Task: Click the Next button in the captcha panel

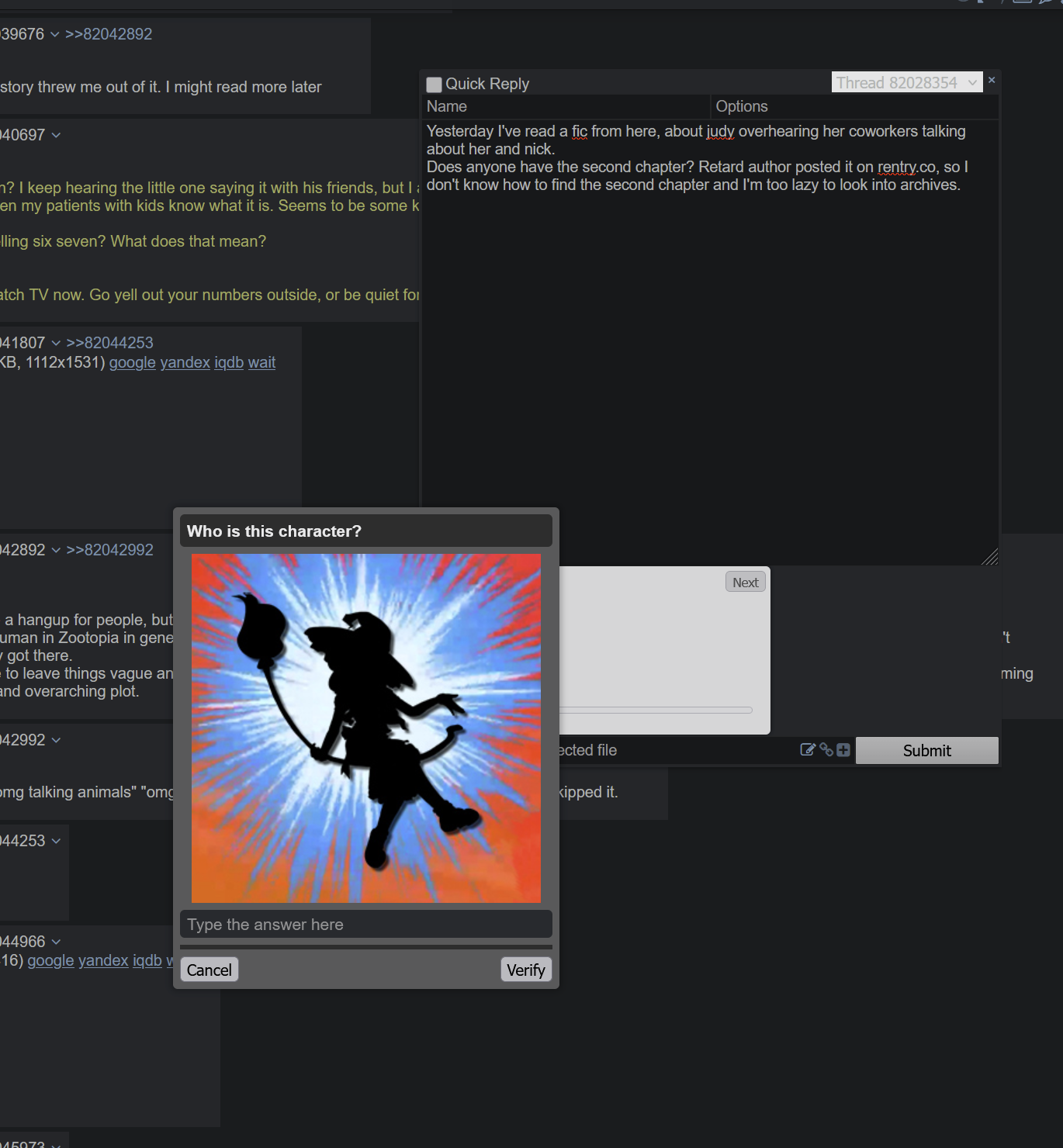Action: [x=746, y=583]
